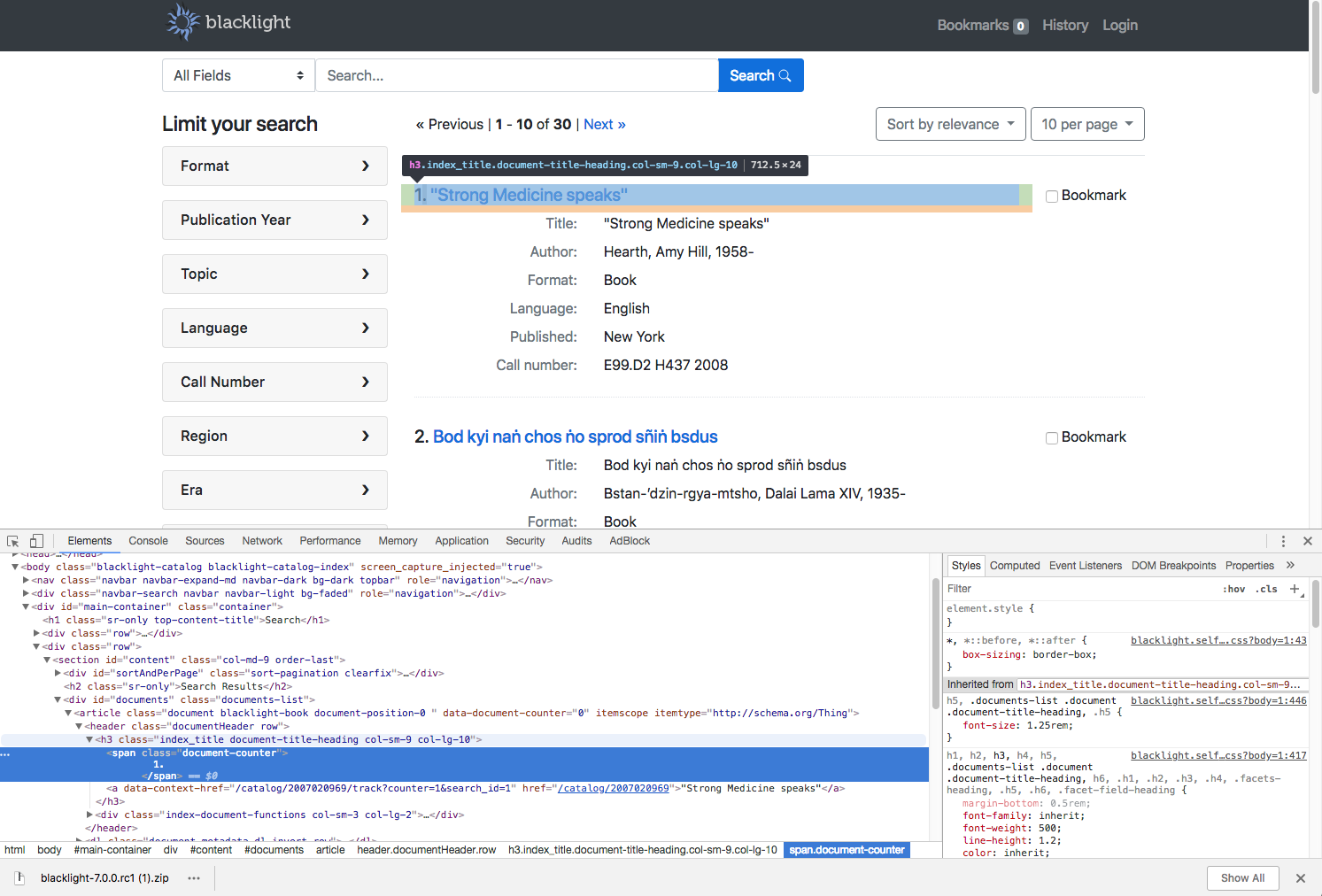Collapse the body element node
1322x896 pixels.
pos(15,567)
